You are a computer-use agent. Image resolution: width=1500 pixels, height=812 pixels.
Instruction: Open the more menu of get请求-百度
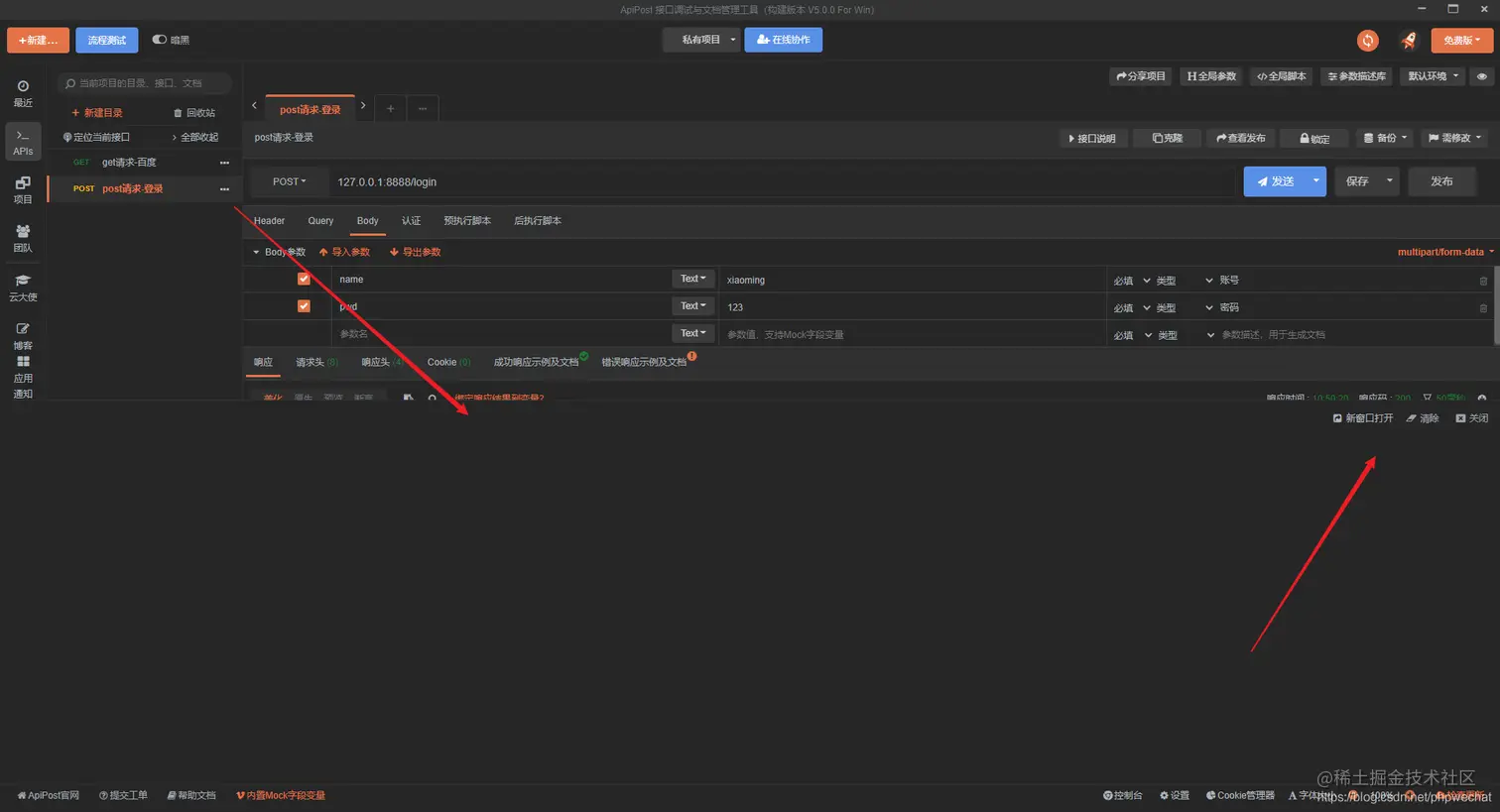point(224,163)
